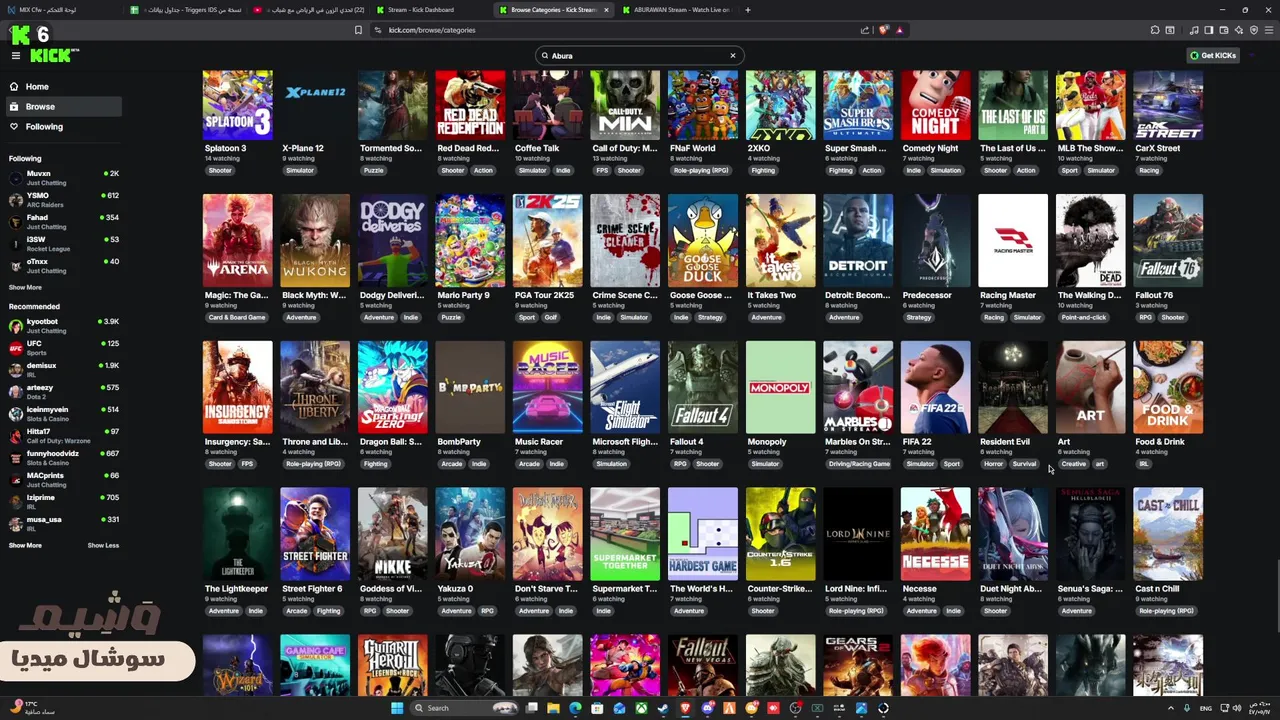Click the Golf tag under PGA Tour 2K25

[551, 318]
